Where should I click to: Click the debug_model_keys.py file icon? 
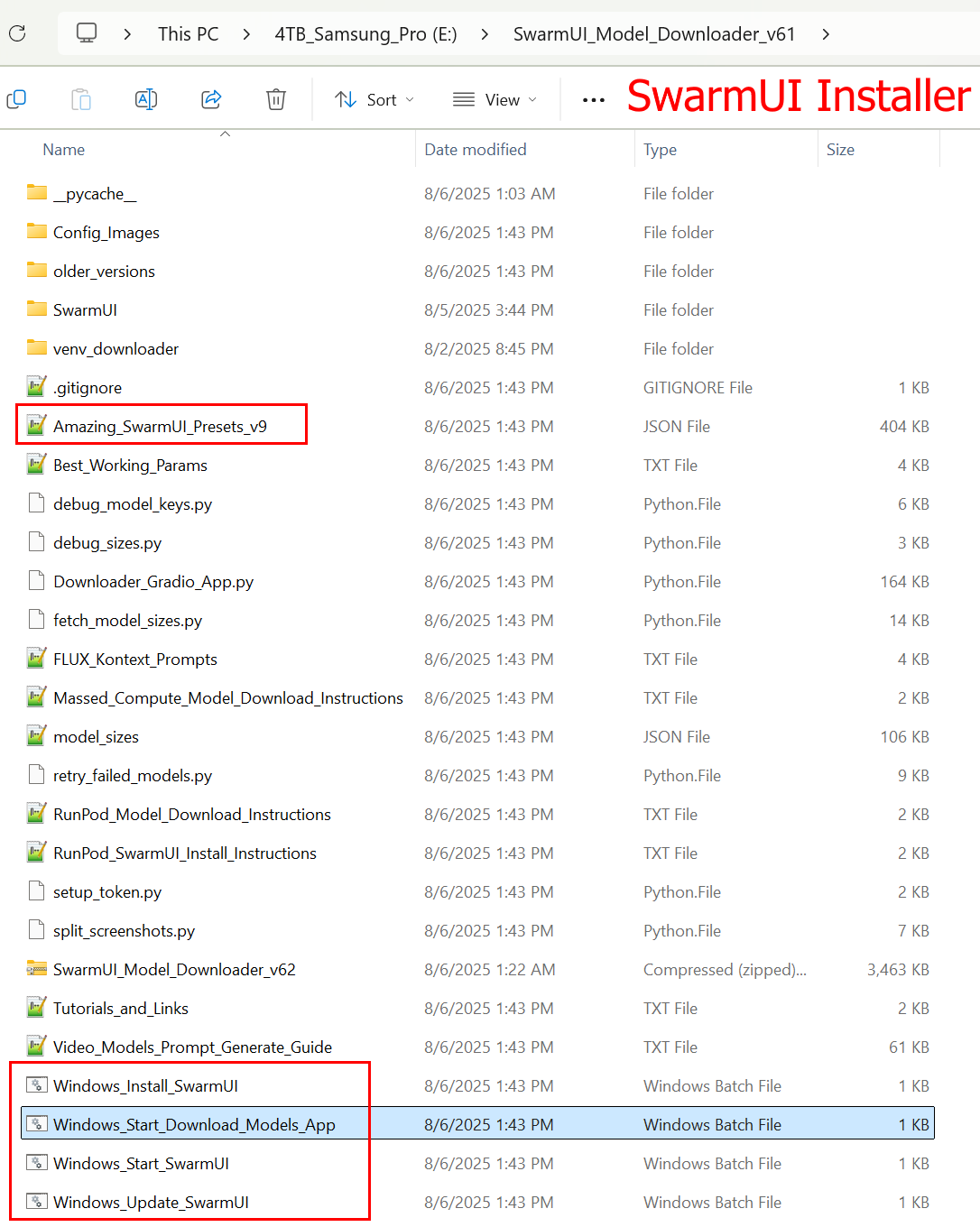(37, 503)
